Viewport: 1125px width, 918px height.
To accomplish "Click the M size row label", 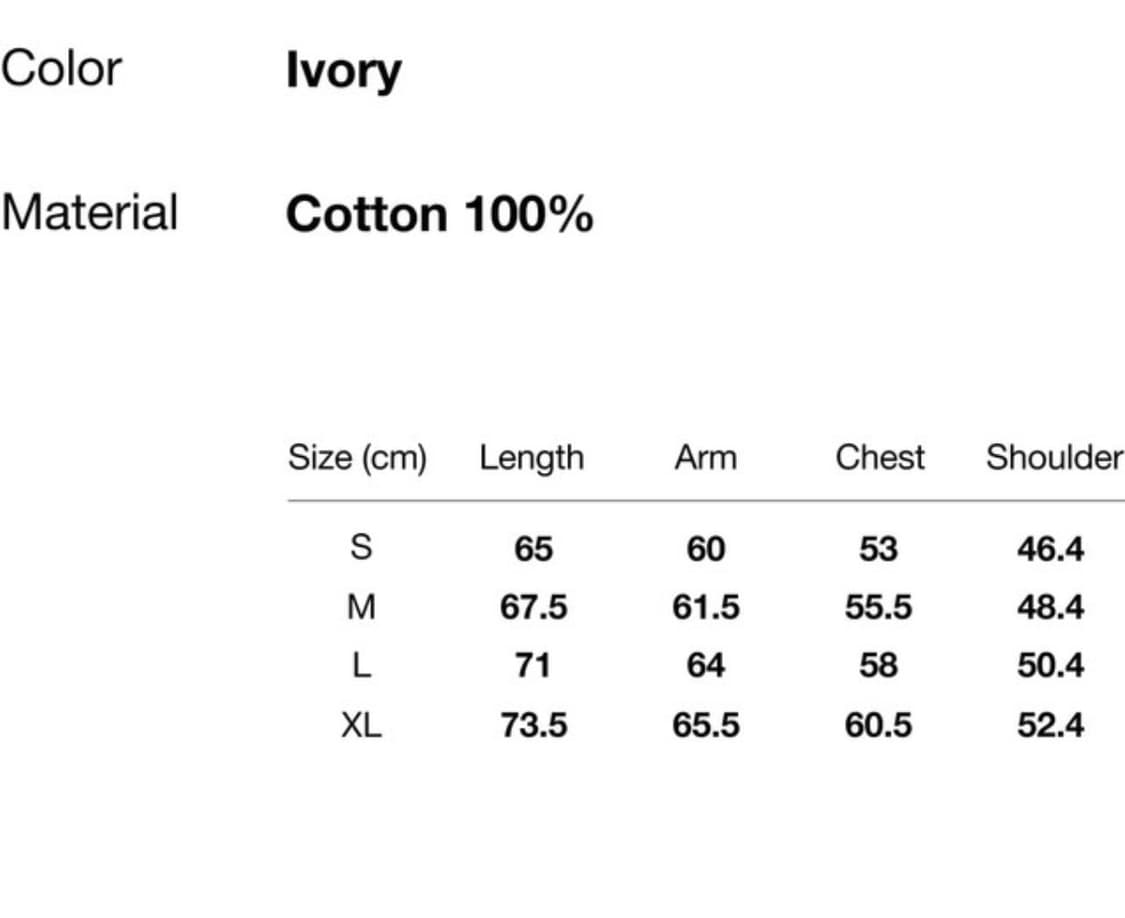I will pyautogui.click(x=361, y=607).
